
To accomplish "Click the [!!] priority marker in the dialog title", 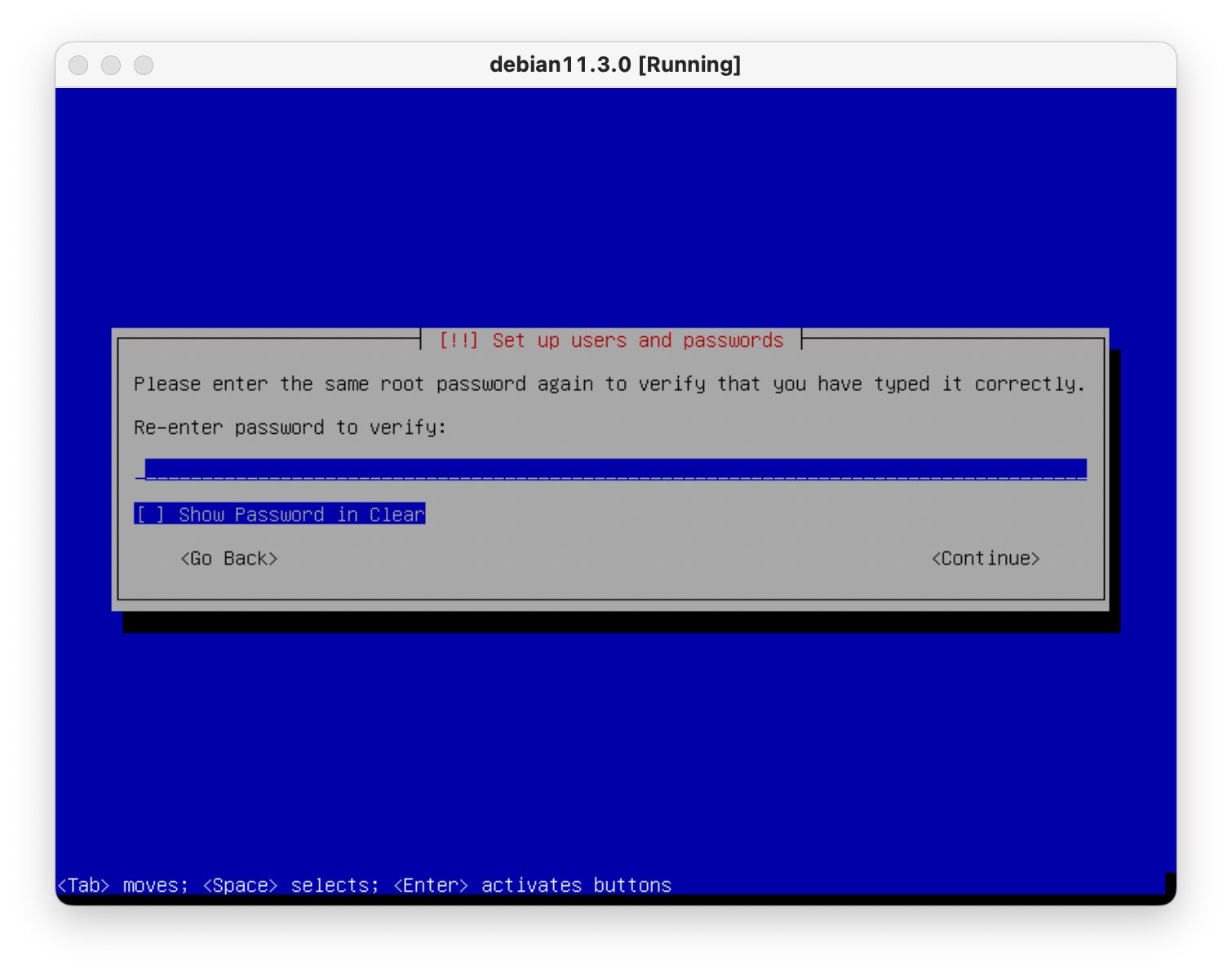I will 459,340.
